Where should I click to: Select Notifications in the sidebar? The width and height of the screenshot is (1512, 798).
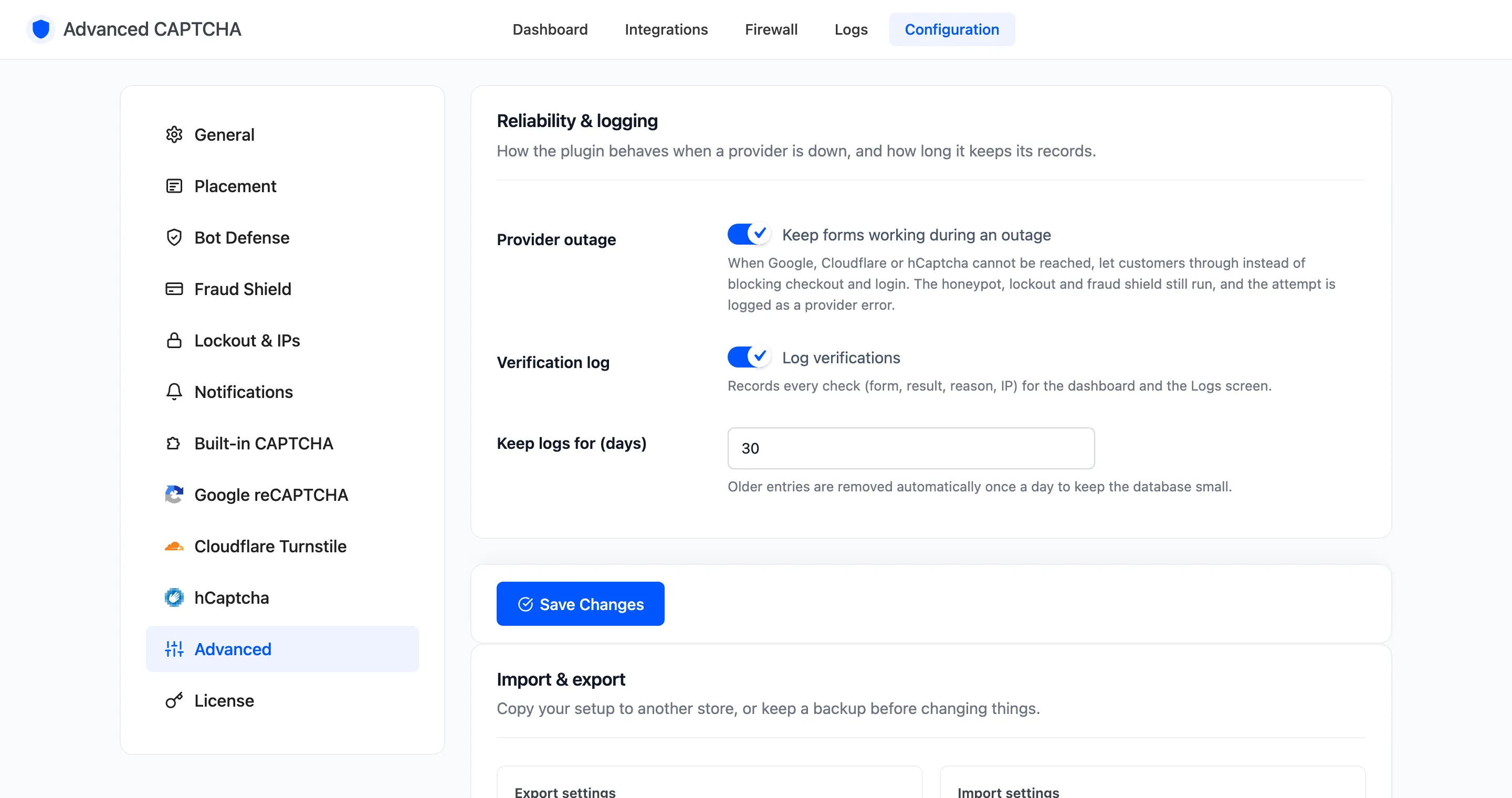(x=282, y=392)
